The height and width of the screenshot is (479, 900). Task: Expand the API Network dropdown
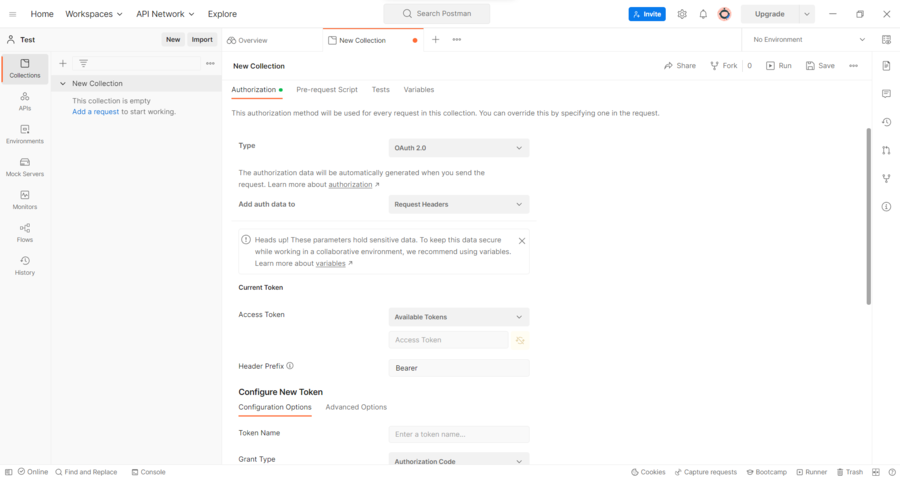coord(165,14)
